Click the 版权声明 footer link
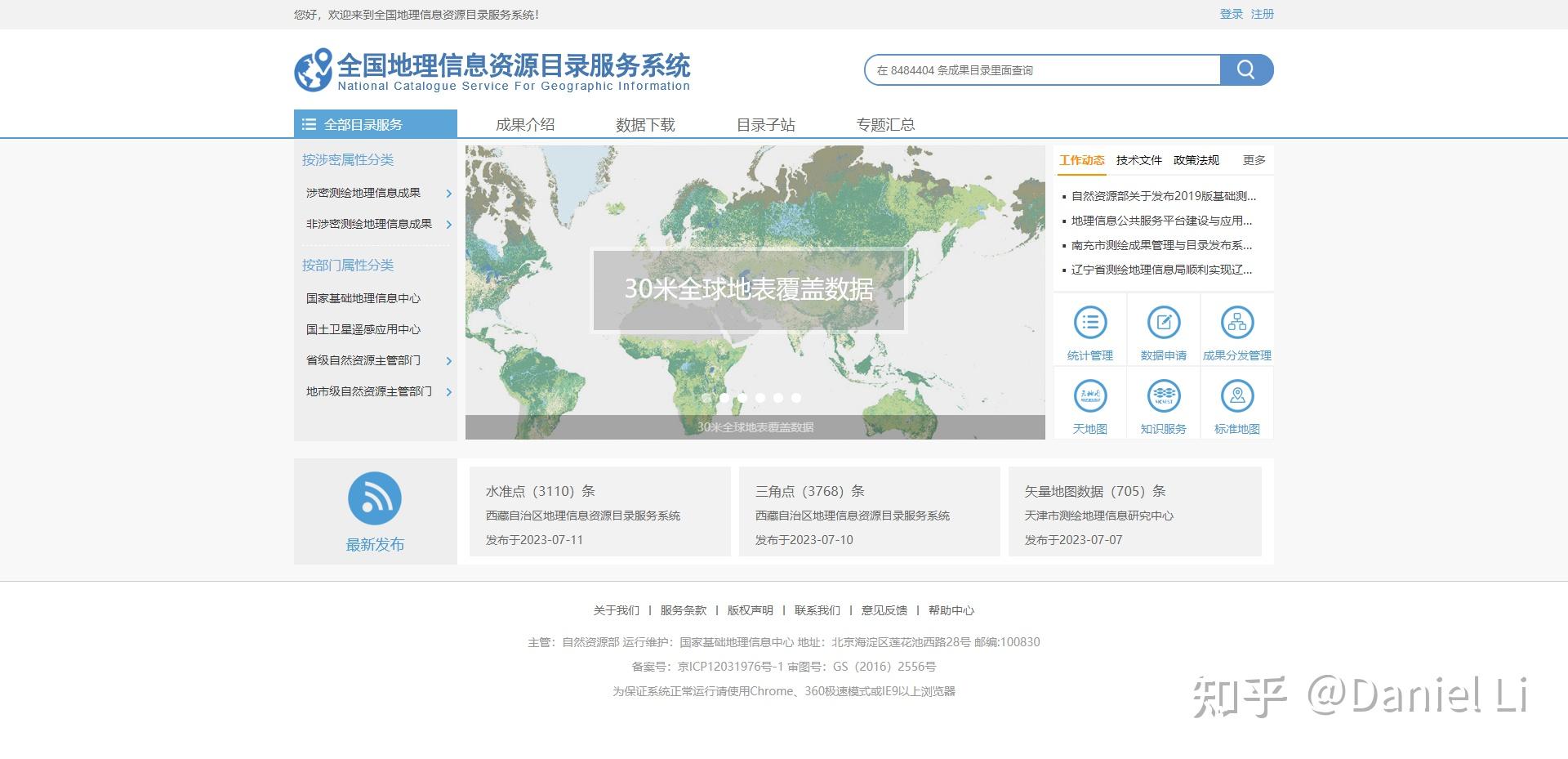Image resolution: width=1568 pixels, height=759 pixels. tap(751, 610)
